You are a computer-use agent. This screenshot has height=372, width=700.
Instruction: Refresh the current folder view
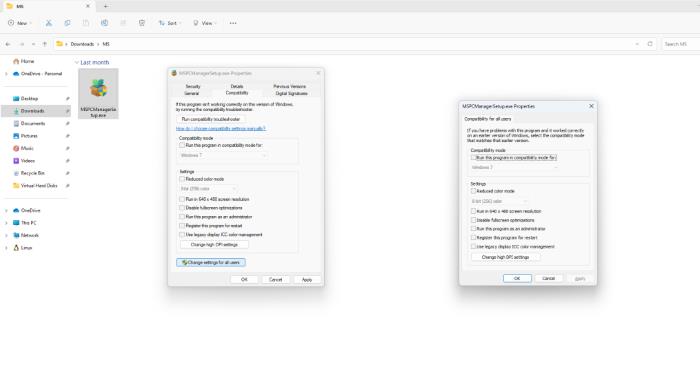(650, 44)
